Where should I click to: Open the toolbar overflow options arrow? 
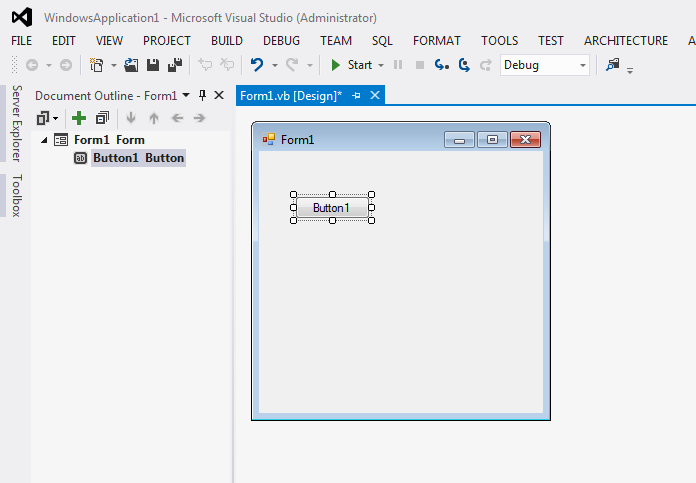point(630,70)
